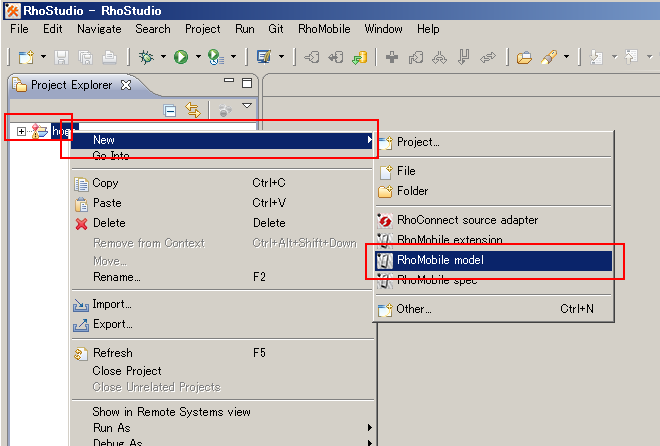This screenshot has height=446, width=660.
Task: Minimize the Project Explorer view
Action: [x=229, y=80]
